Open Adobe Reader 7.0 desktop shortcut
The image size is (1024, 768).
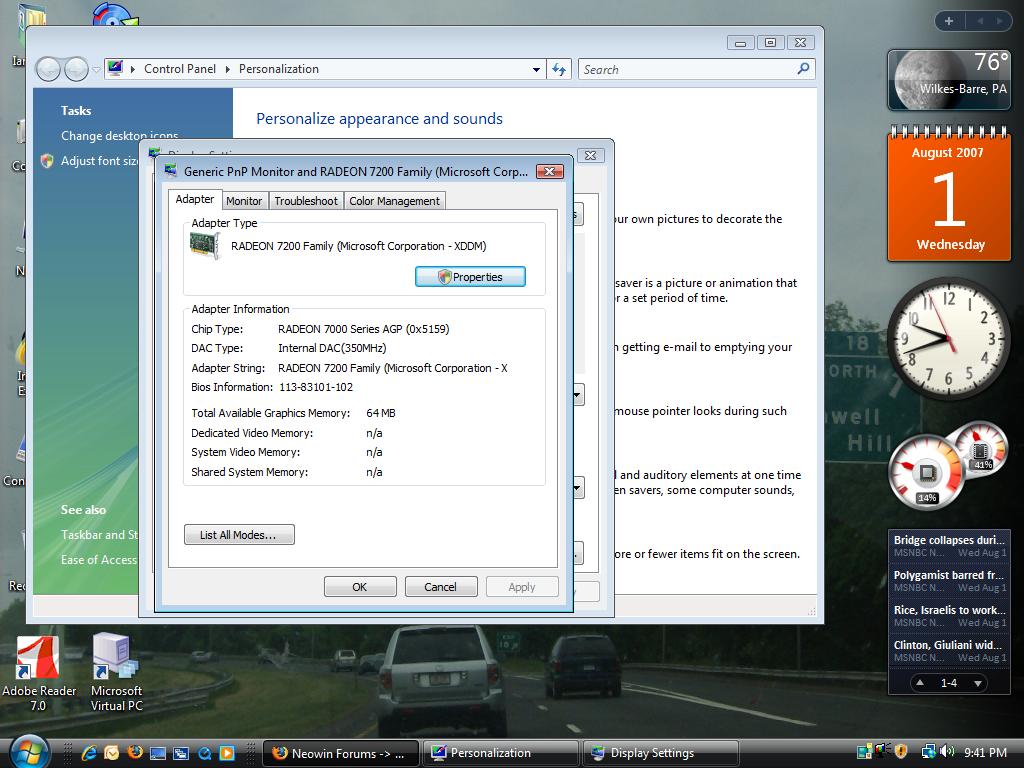pyautogui.click(x=38, y=665)
